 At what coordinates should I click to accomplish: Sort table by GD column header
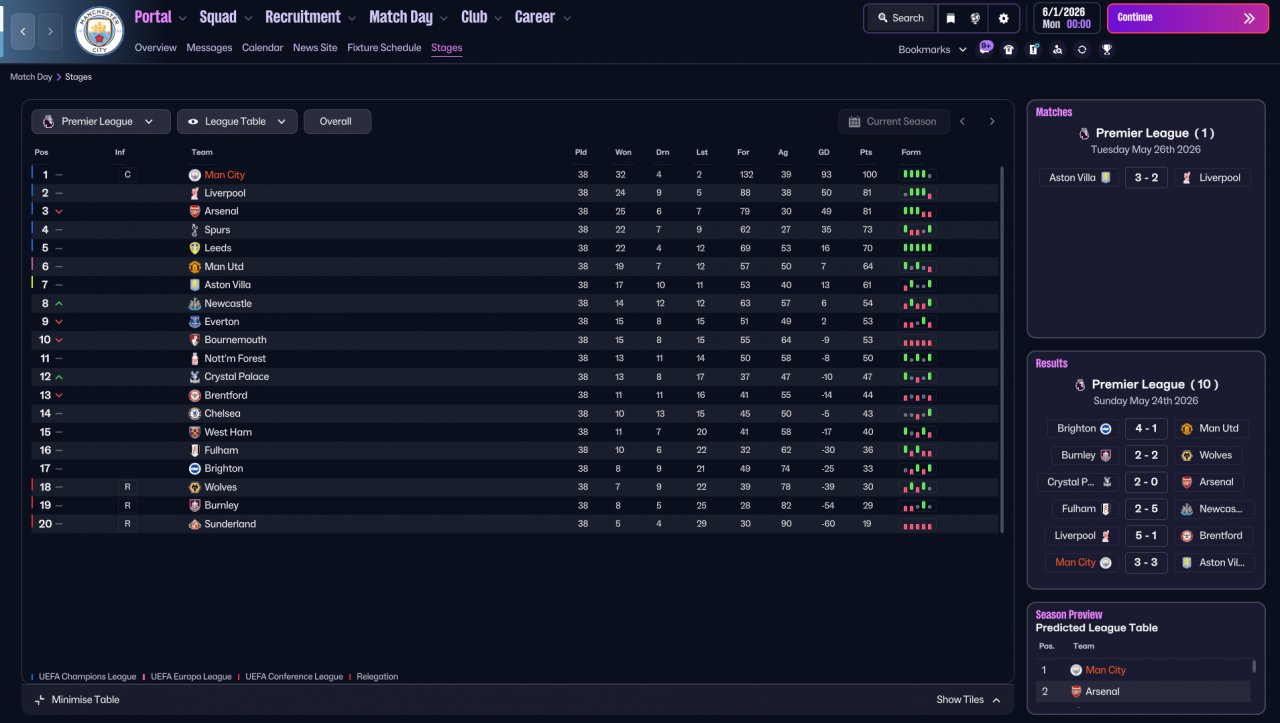tap(824, 152)
